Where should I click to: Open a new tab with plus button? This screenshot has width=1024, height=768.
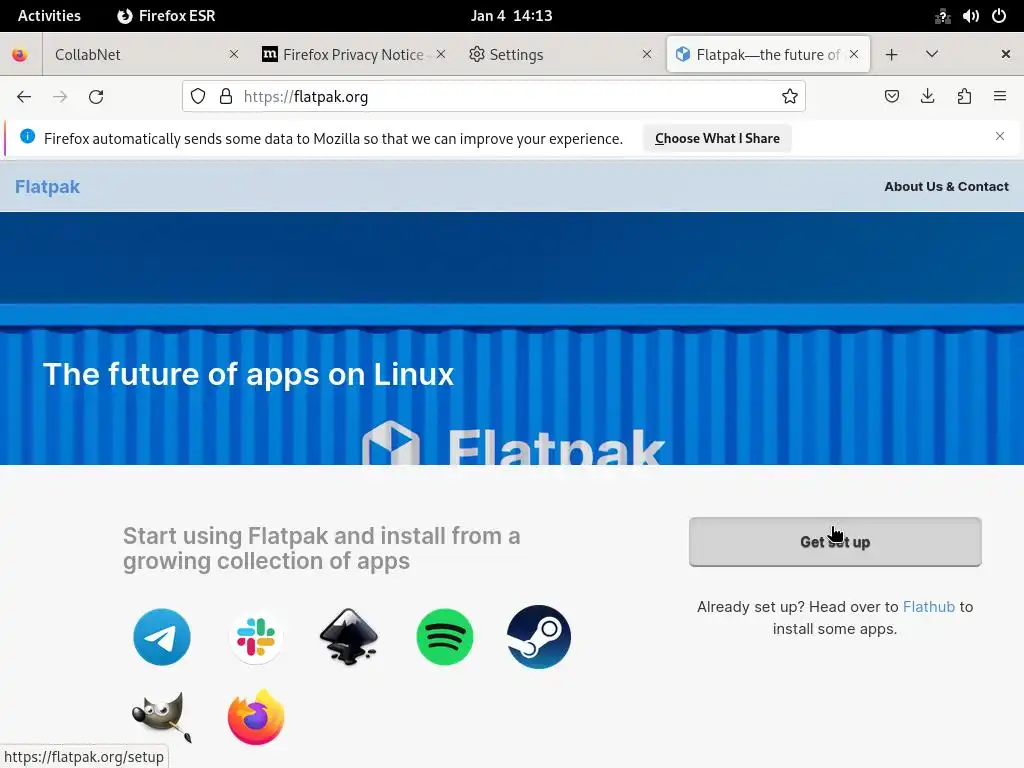(x=891, y=54)
